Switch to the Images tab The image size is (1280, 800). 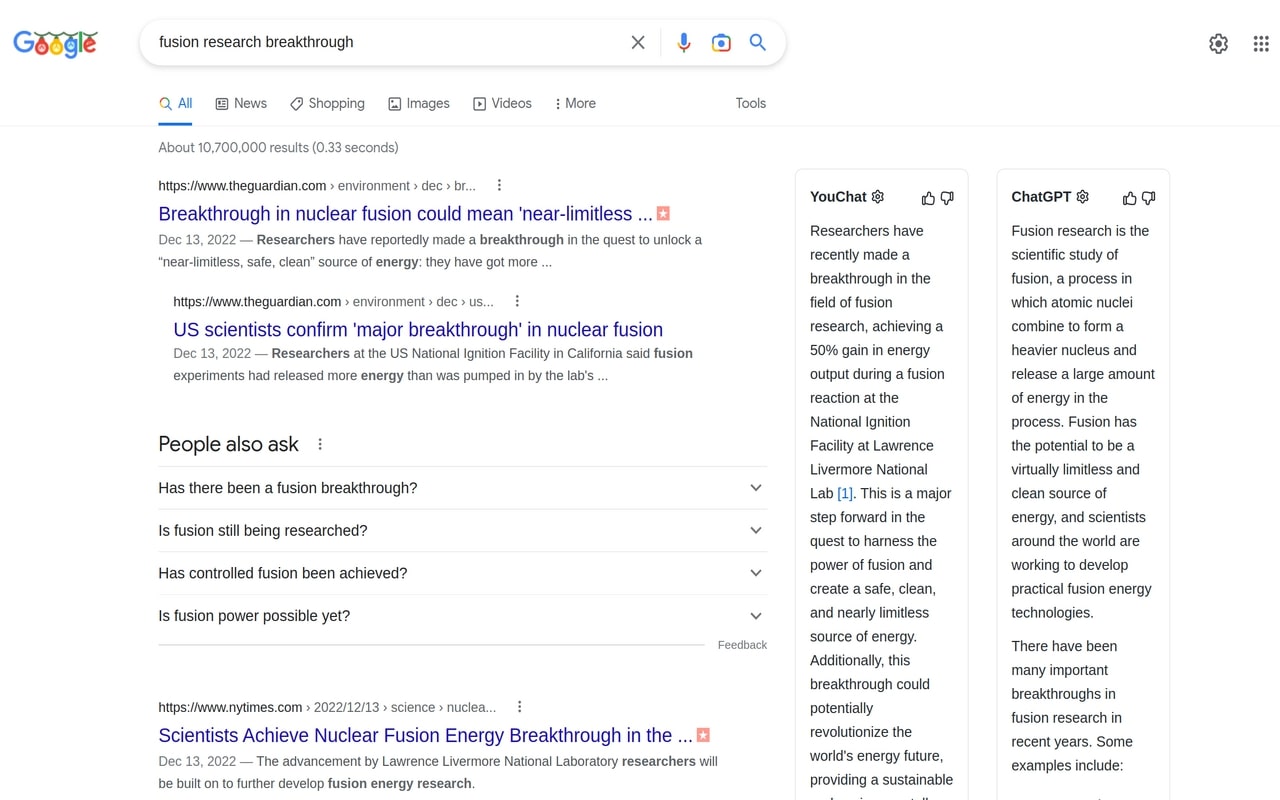pyautogui.click(x=419, y=103)
